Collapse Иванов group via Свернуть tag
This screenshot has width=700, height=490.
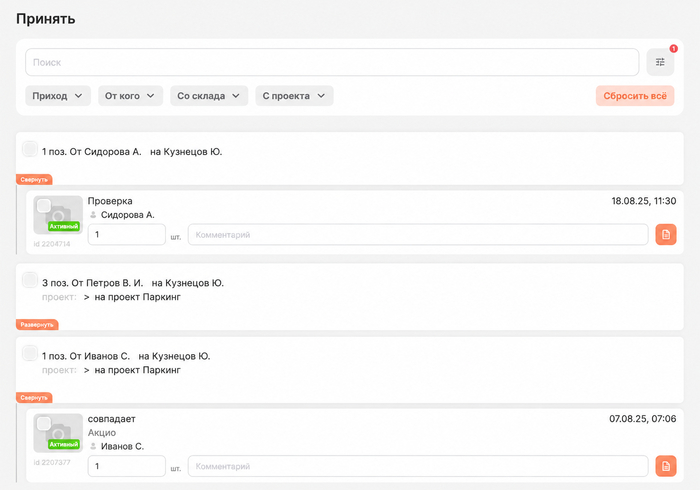pyautogui.click(x=34, y=398)
